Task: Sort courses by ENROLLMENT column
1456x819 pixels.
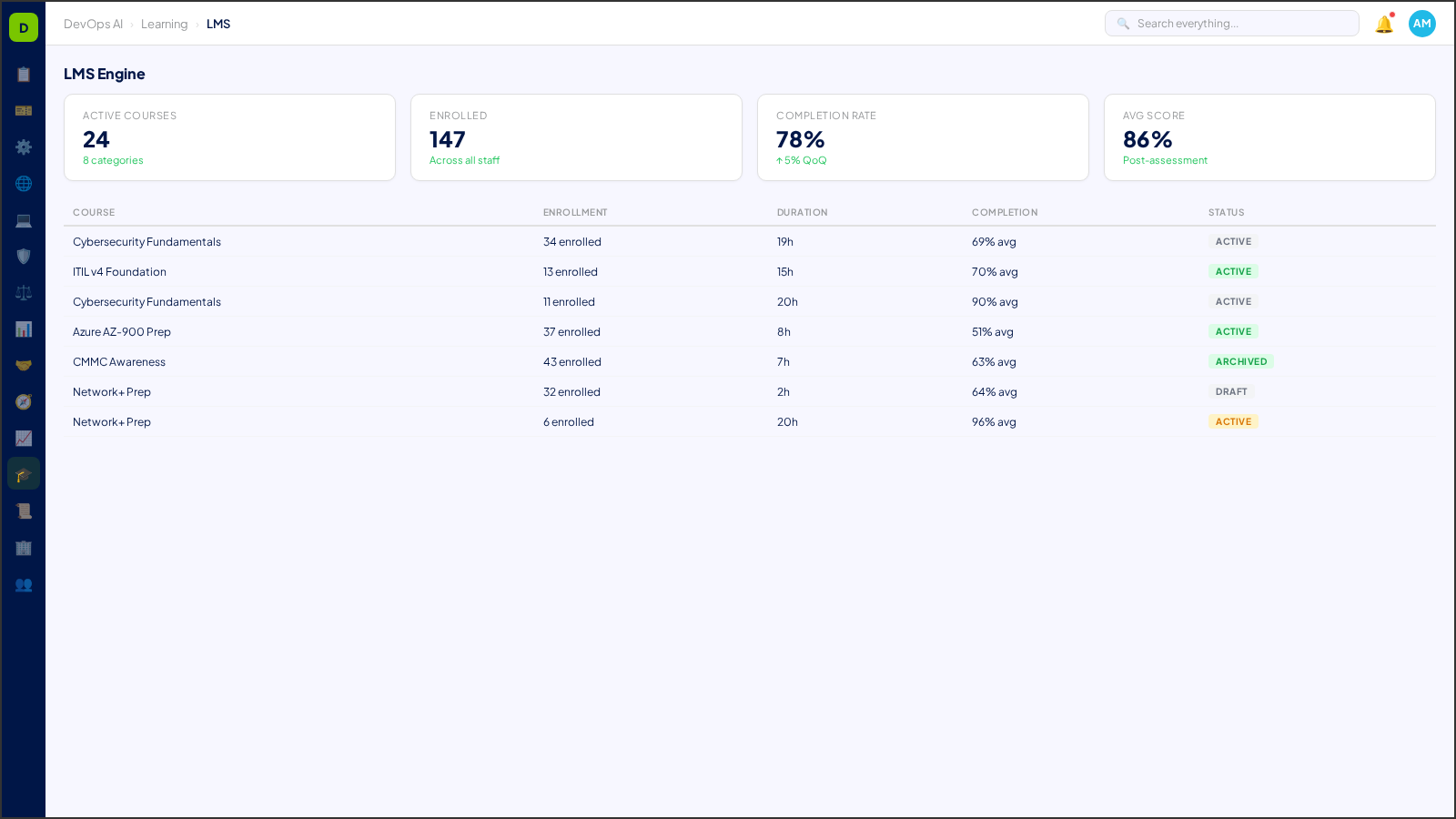Action: click(x=575, y=212)
